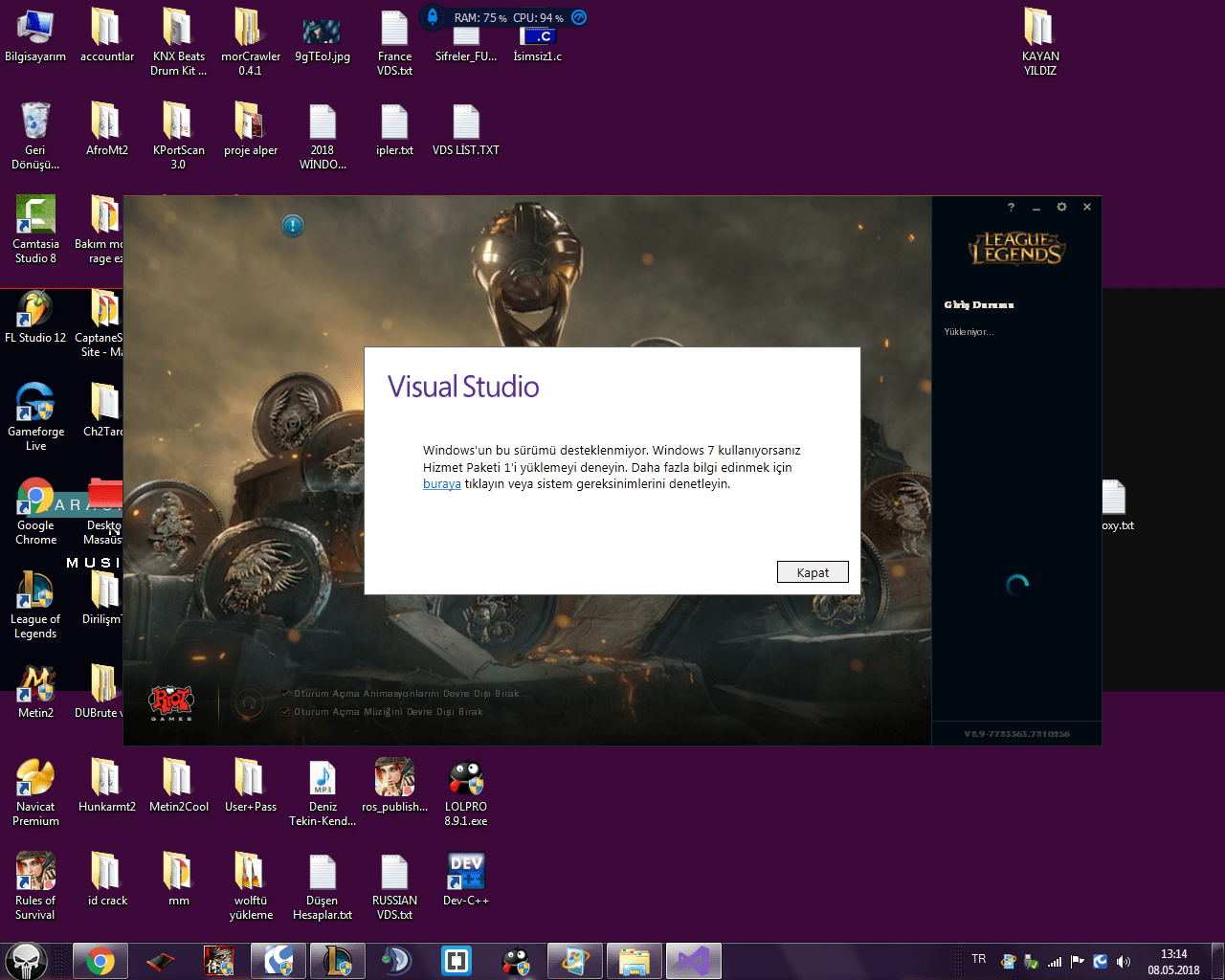Select the Gameforge Live desktop shortcut
Screen dimensions: 1225x980
[x=35, y=417]
